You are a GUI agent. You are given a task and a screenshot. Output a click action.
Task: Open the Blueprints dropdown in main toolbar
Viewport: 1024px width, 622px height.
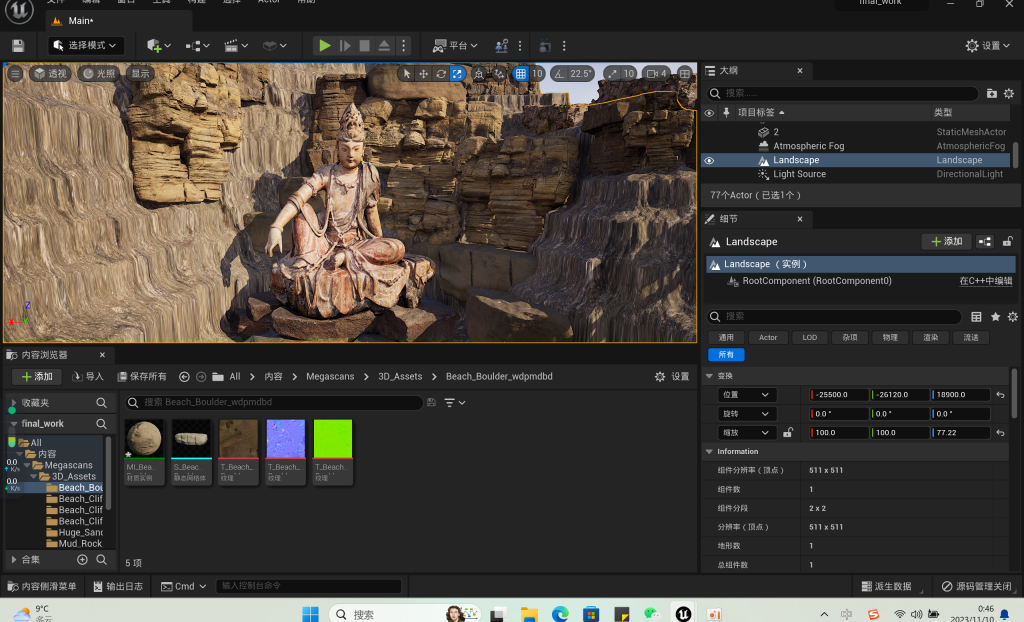pos(197,46)
